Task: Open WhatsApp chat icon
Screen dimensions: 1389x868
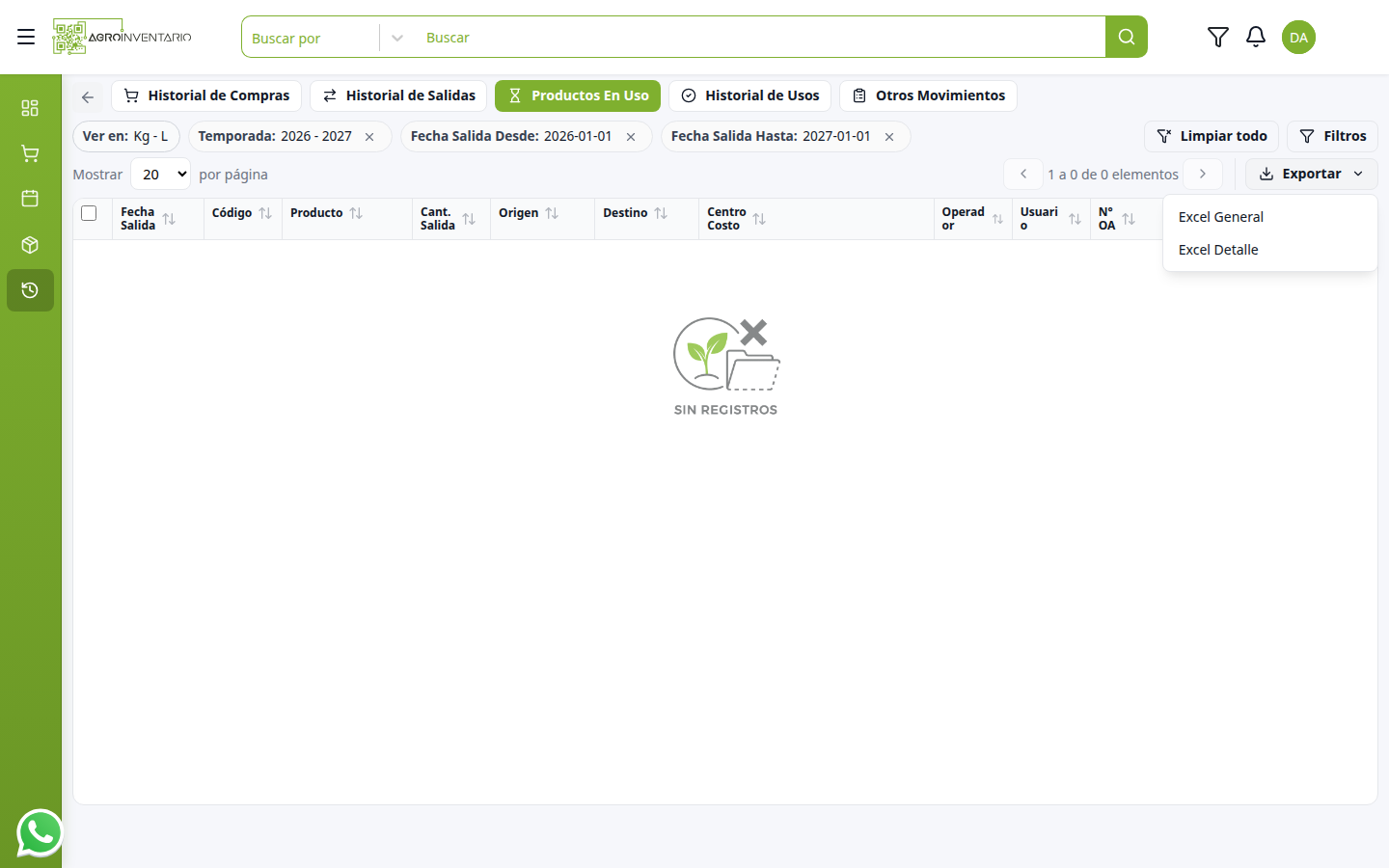Action: tap(40, 832)
